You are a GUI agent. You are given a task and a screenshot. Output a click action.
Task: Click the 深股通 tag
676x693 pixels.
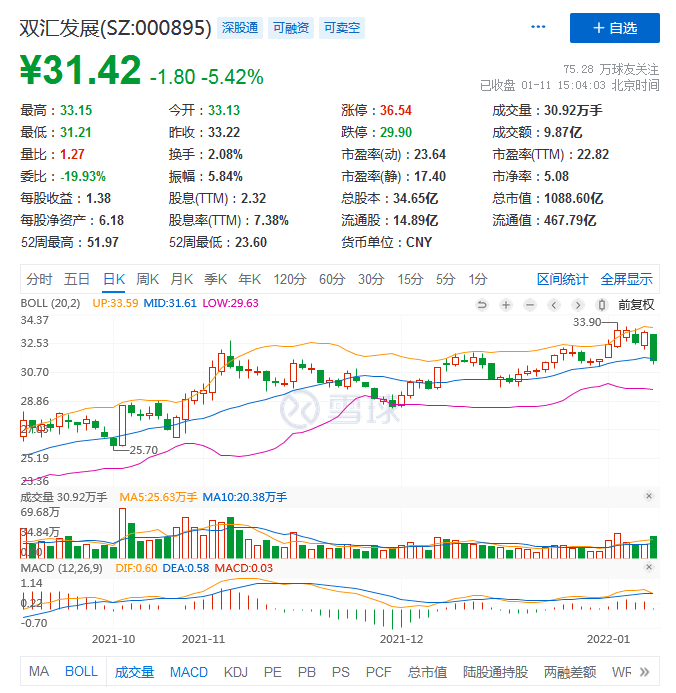coord(240,28)
